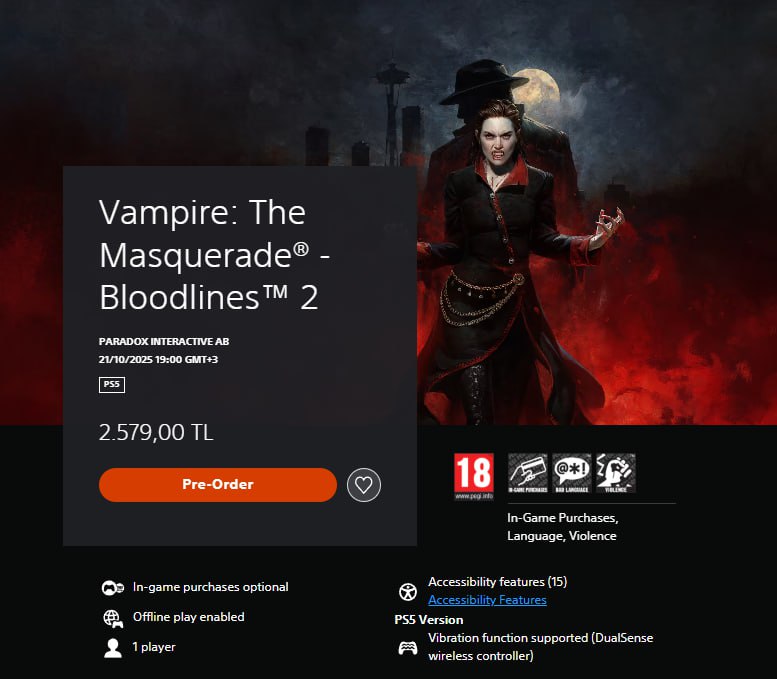The height and width of the screenshot is (679, 777).
Task: Click the Accessibility features (15) text
Action: tap(498, 582)
